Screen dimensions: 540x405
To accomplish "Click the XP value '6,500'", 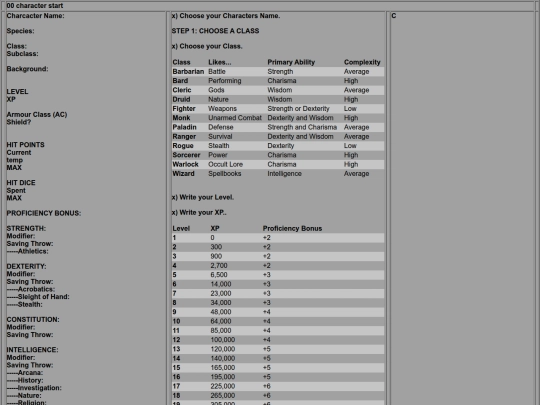I will pyautogui.click(x=219, y=275).
